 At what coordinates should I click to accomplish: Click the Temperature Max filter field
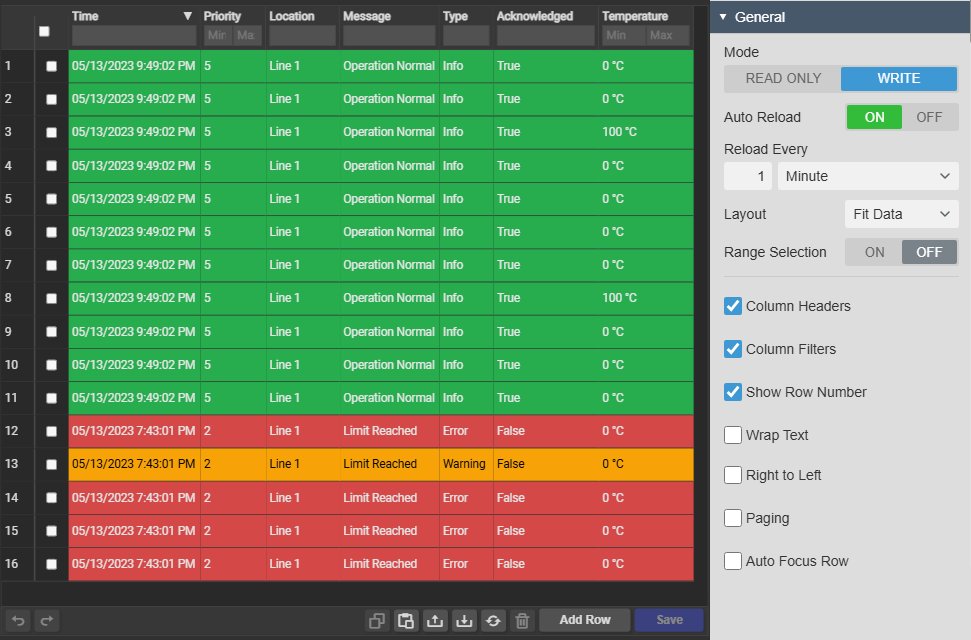point(668,35)
